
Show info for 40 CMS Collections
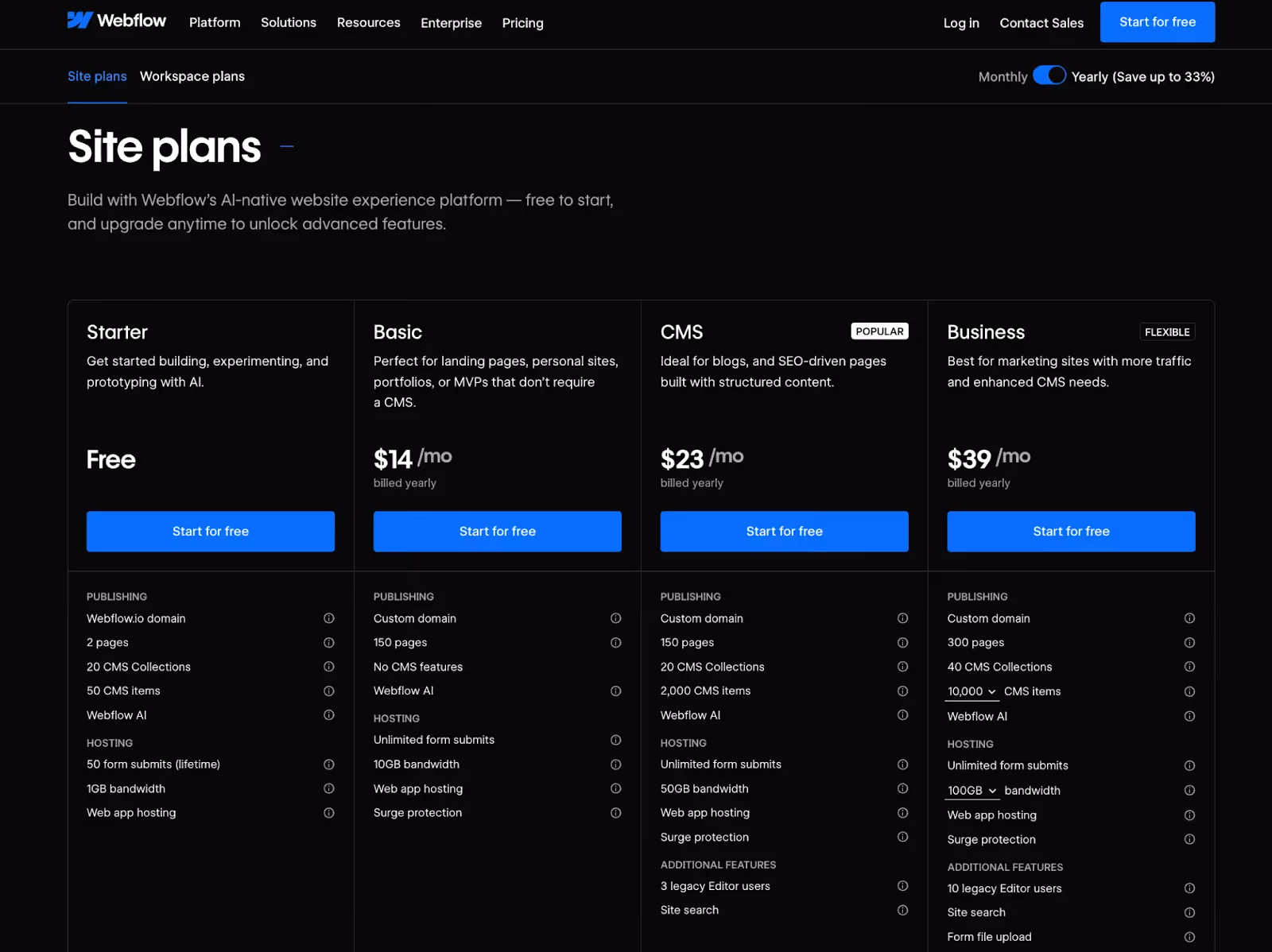1190,667
